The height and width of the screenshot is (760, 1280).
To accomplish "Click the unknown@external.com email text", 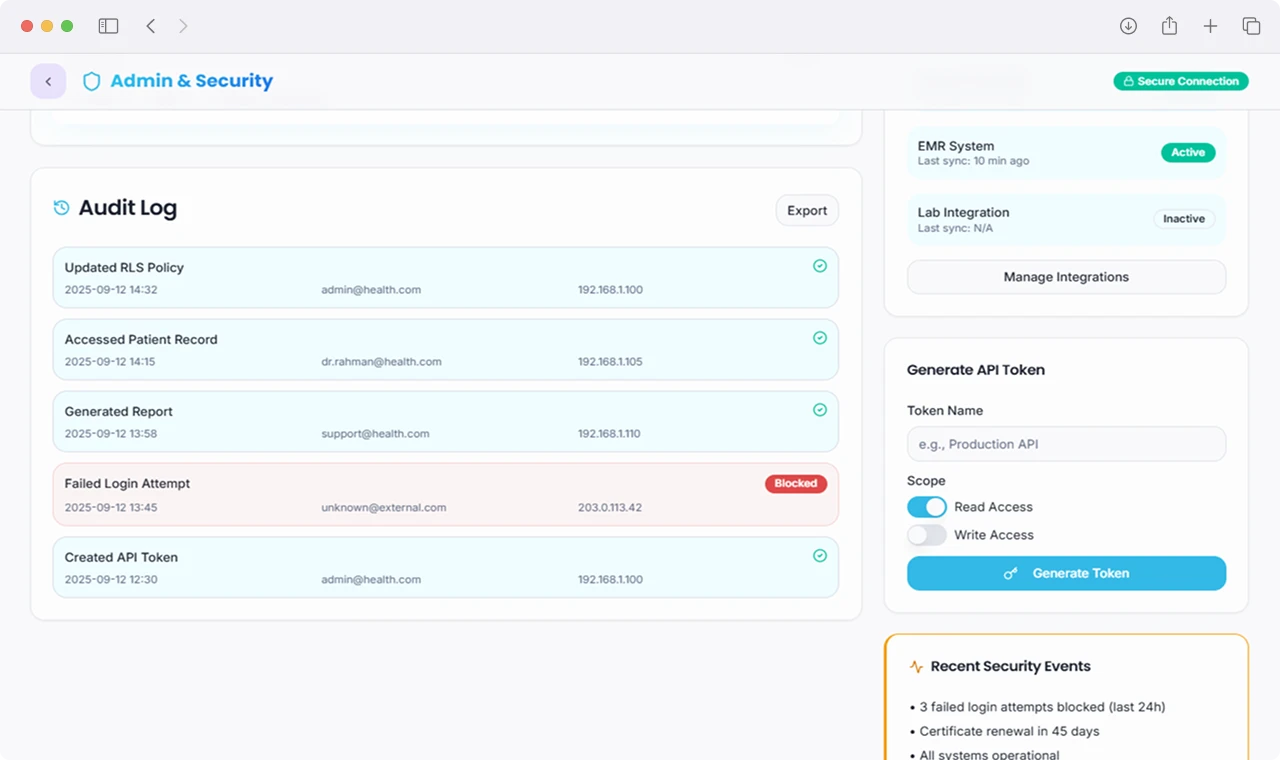I will tap(384, 507).
